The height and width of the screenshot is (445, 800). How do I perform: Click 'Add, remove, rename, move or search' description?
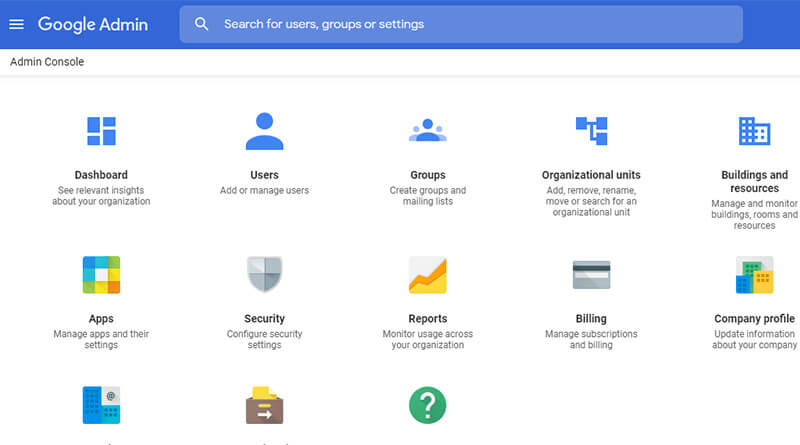pos(591,201)
